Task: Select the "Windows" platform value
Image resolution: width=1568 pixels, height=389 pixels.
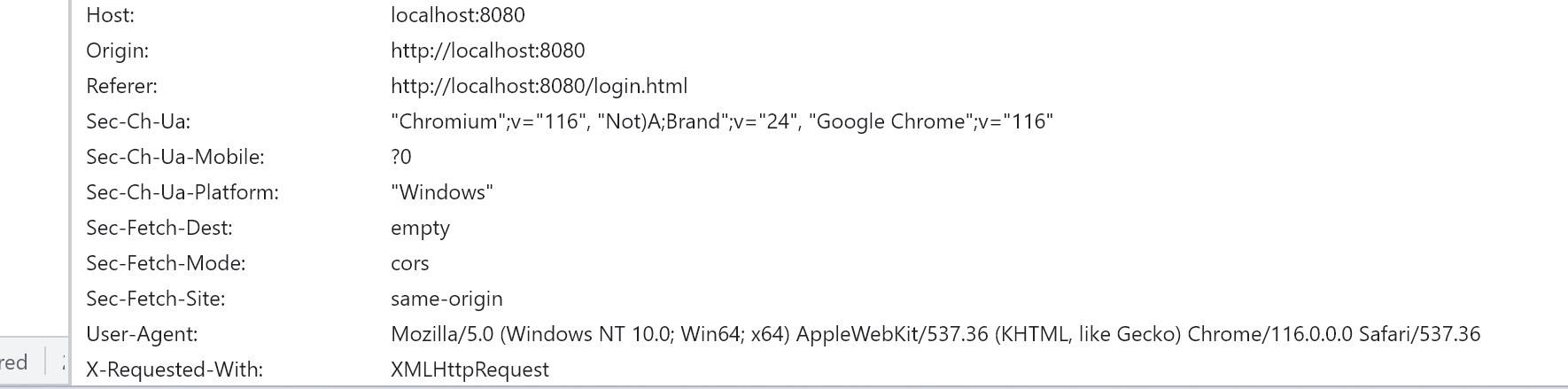Action: [x=441, y=192]
